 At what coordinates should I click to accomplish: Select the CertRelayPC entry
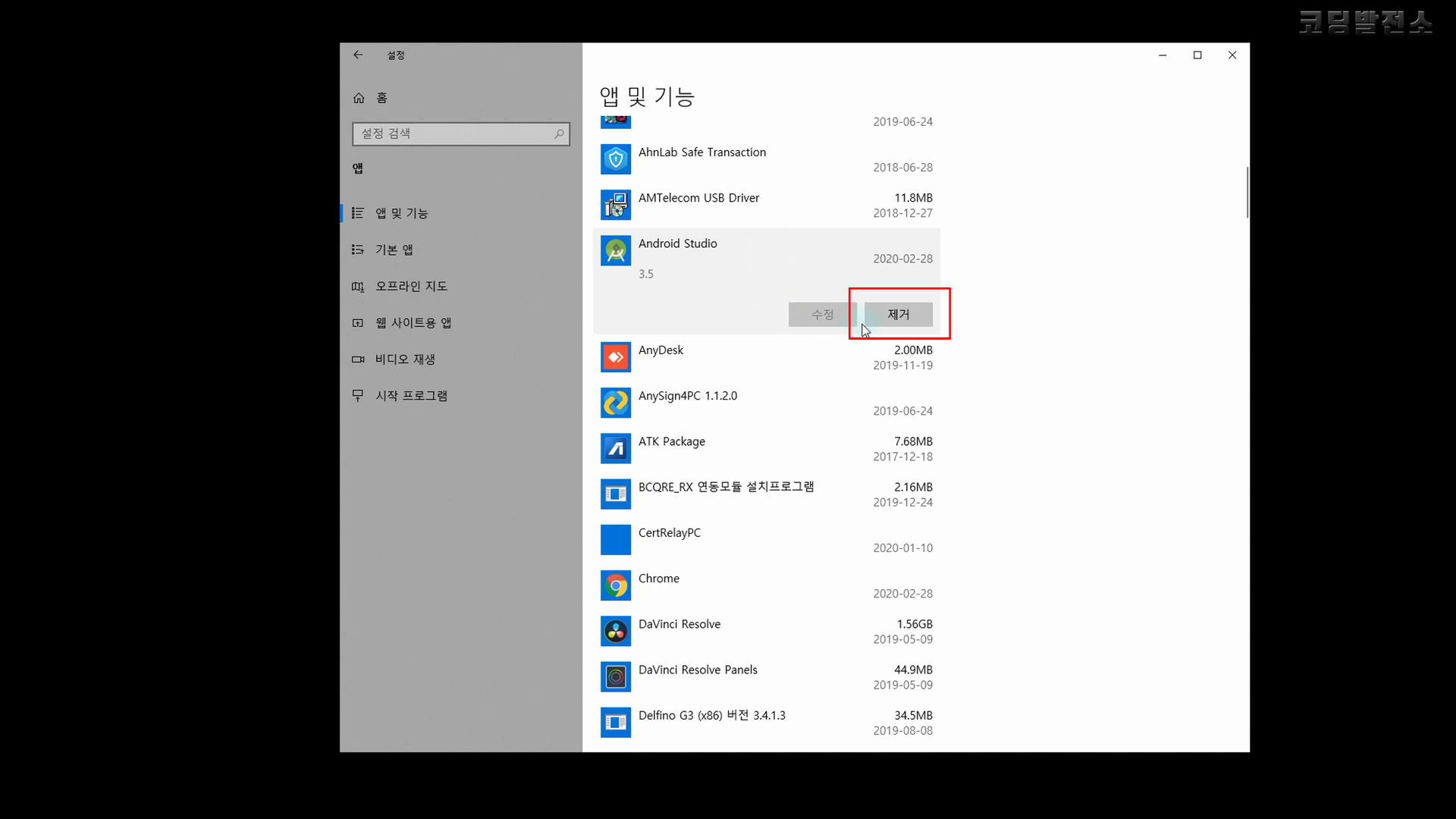click(x=767, y=540)
